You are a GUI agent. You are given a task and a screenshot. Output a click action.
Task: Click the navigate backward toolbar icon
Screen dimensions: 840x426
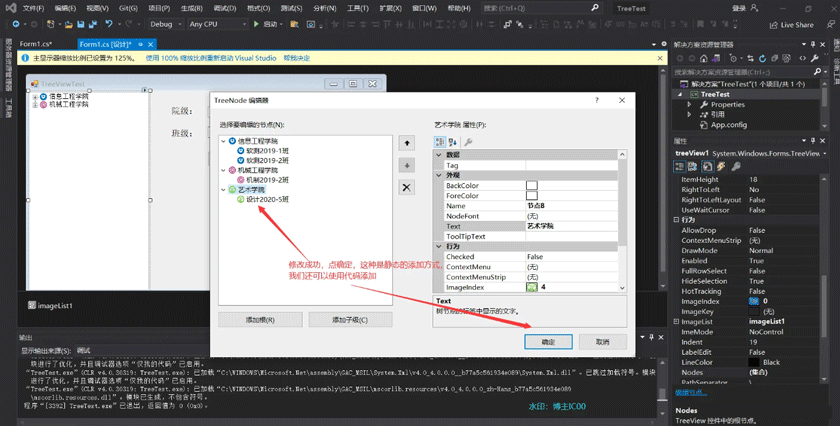pos(16,24)
